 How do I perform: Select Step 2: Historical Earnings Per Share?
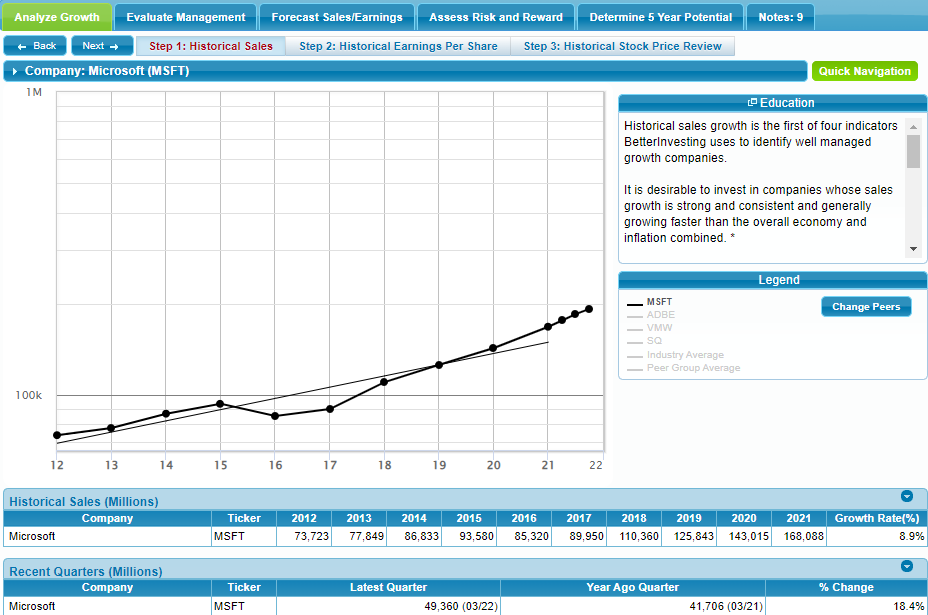tap(398, 46)
